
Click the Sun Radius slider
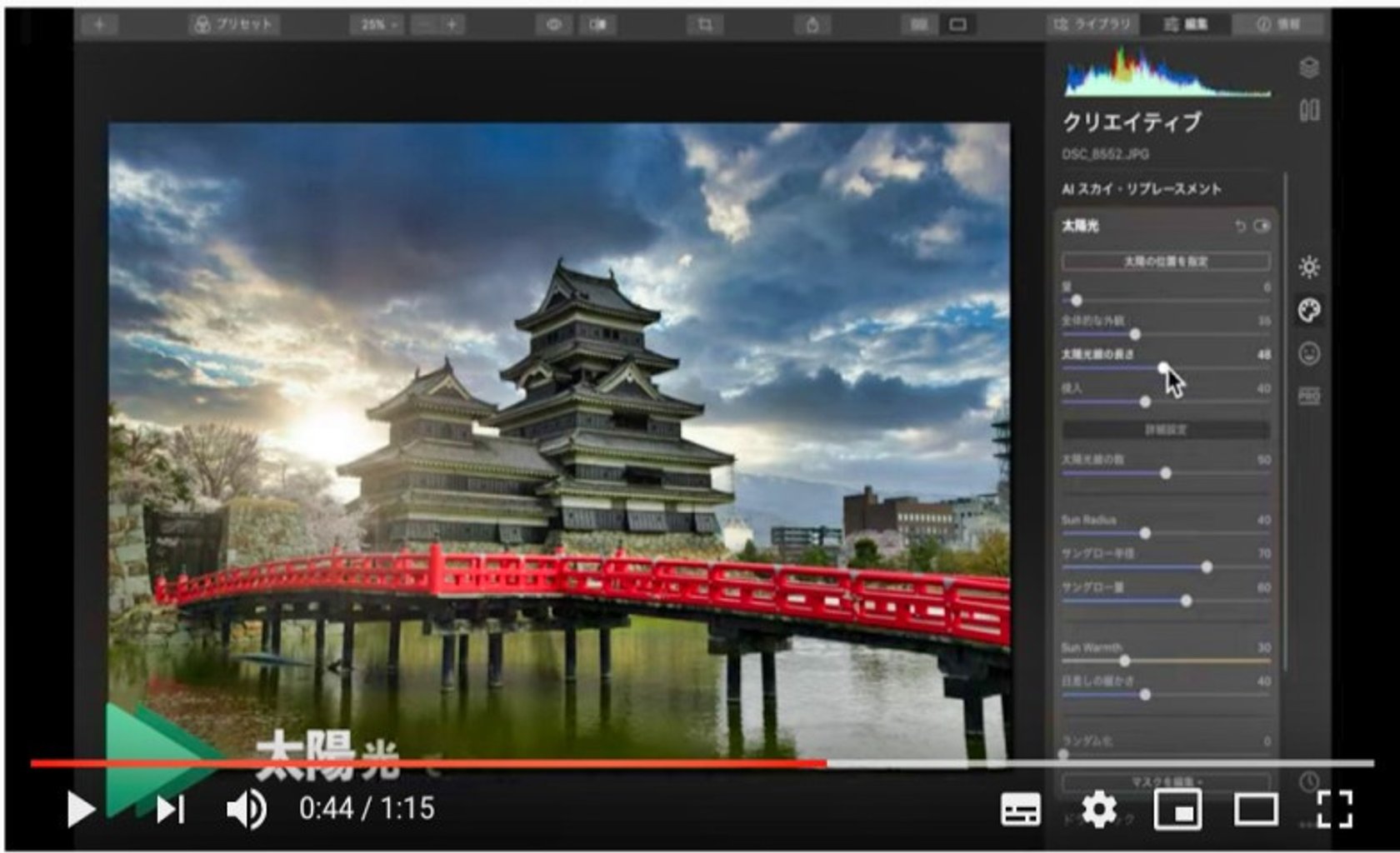click(x=1166, y=533)
